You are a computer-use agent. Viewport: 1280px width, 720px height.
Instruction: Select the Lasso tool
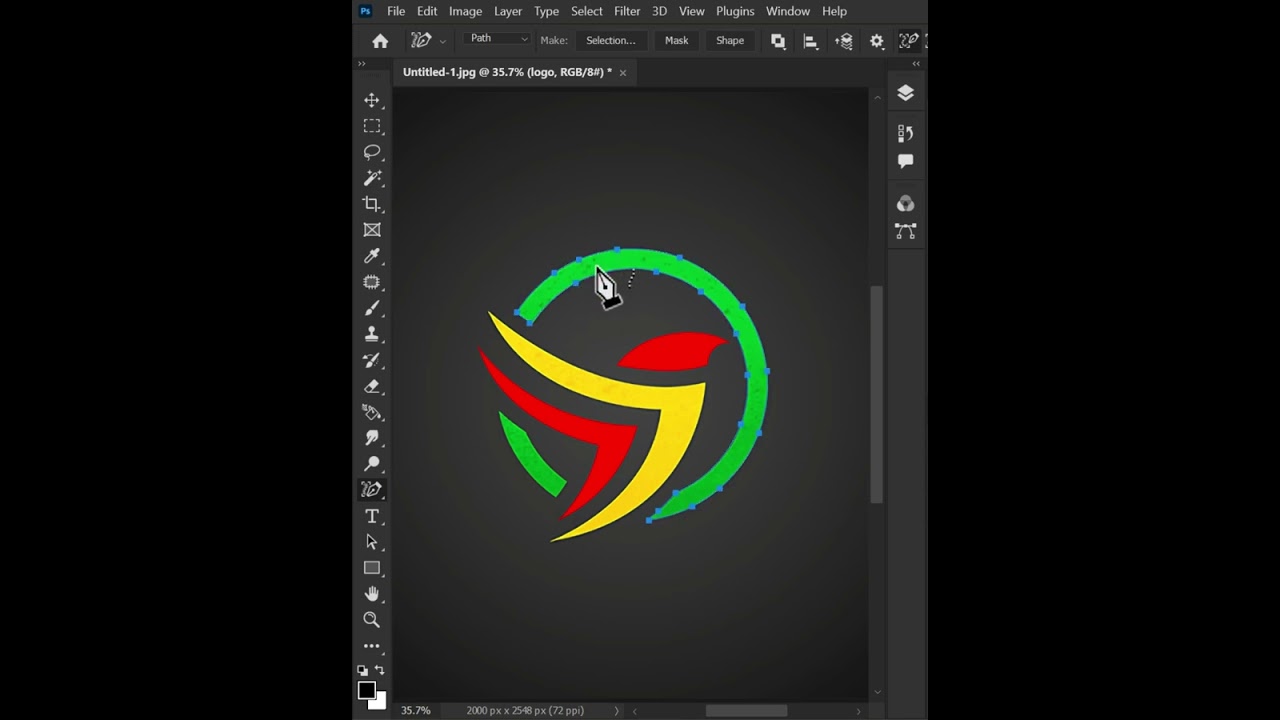coord(372,152)
